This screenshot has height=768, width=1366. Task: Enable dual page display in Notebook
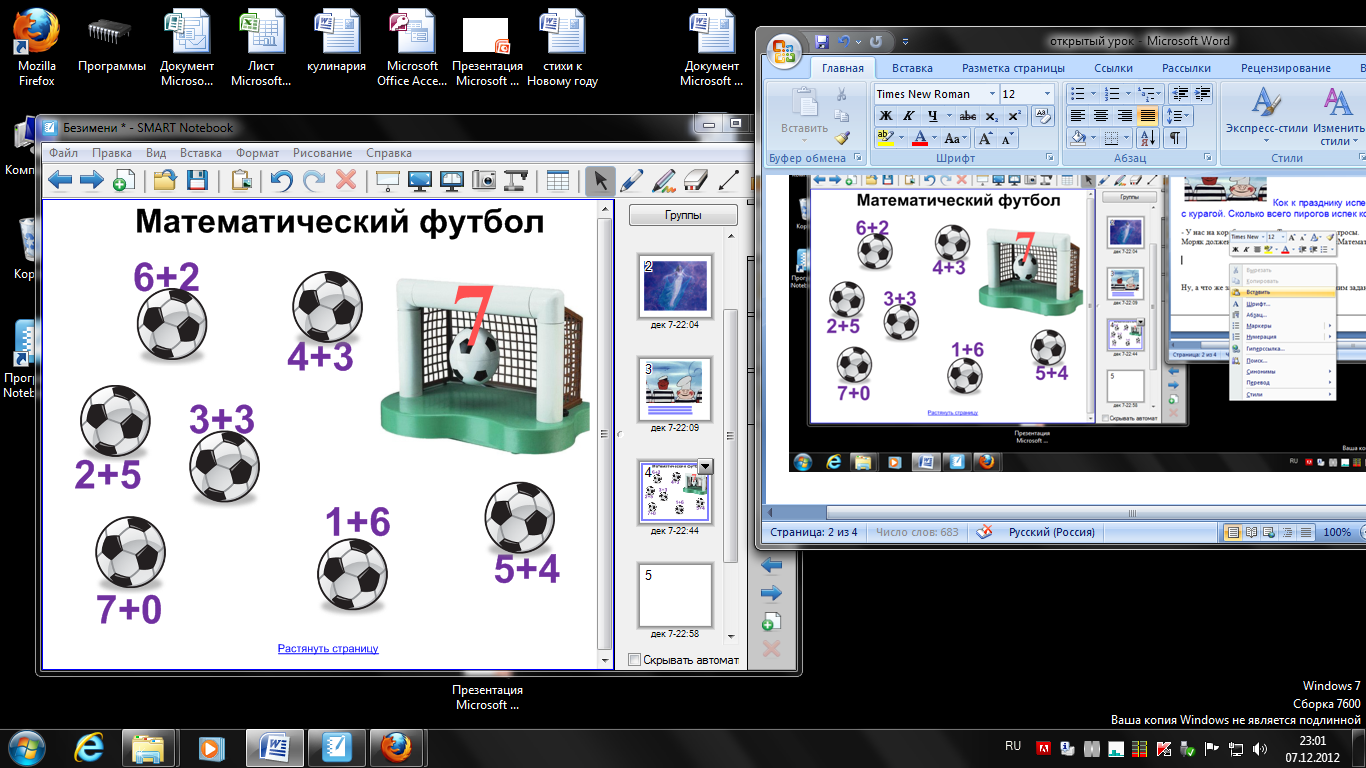[x=452, y=180]
